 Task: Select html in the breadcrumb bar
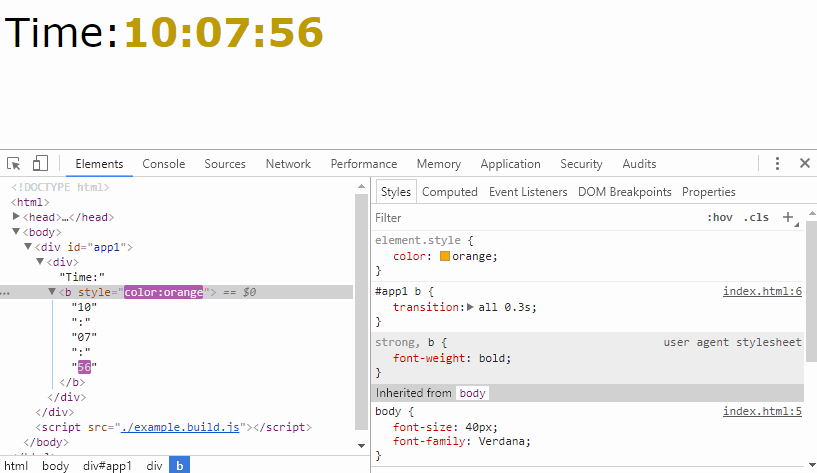16,466
